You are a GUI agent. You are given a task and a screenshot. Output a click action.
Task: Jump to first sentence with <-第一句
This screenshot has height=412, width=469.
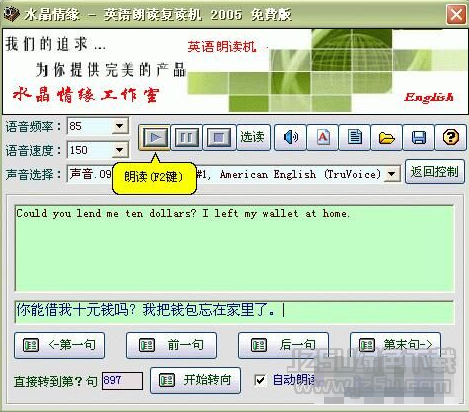[x=59, y=345]
